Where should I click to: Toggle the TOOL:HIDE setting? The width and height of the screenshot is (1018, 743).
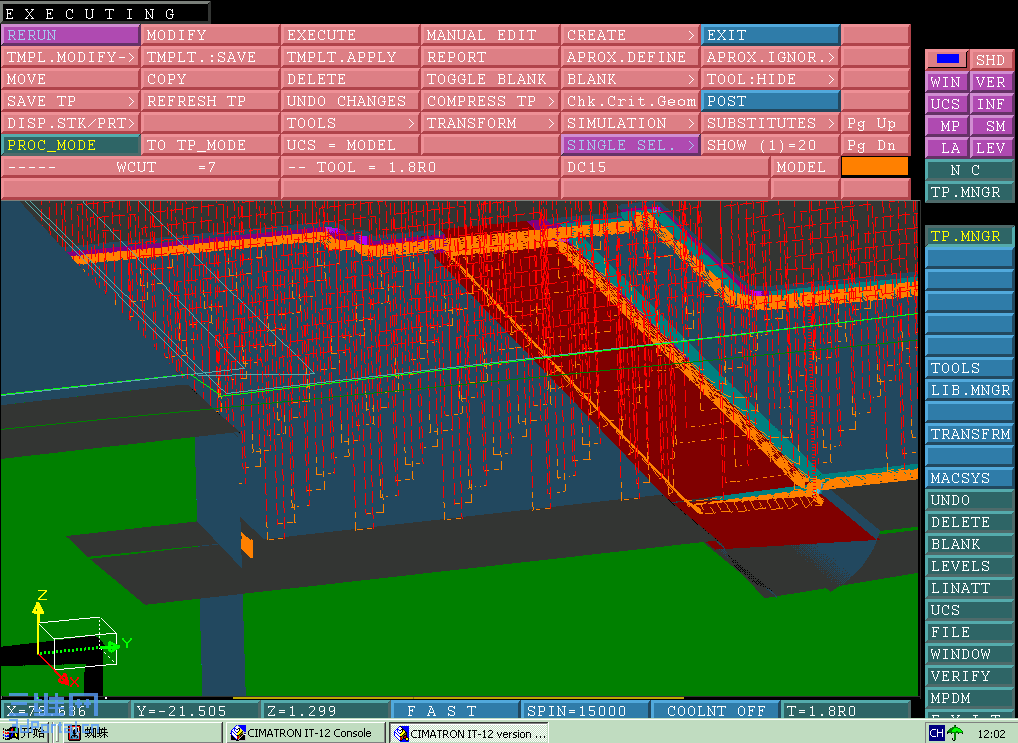tap(770, 79)
